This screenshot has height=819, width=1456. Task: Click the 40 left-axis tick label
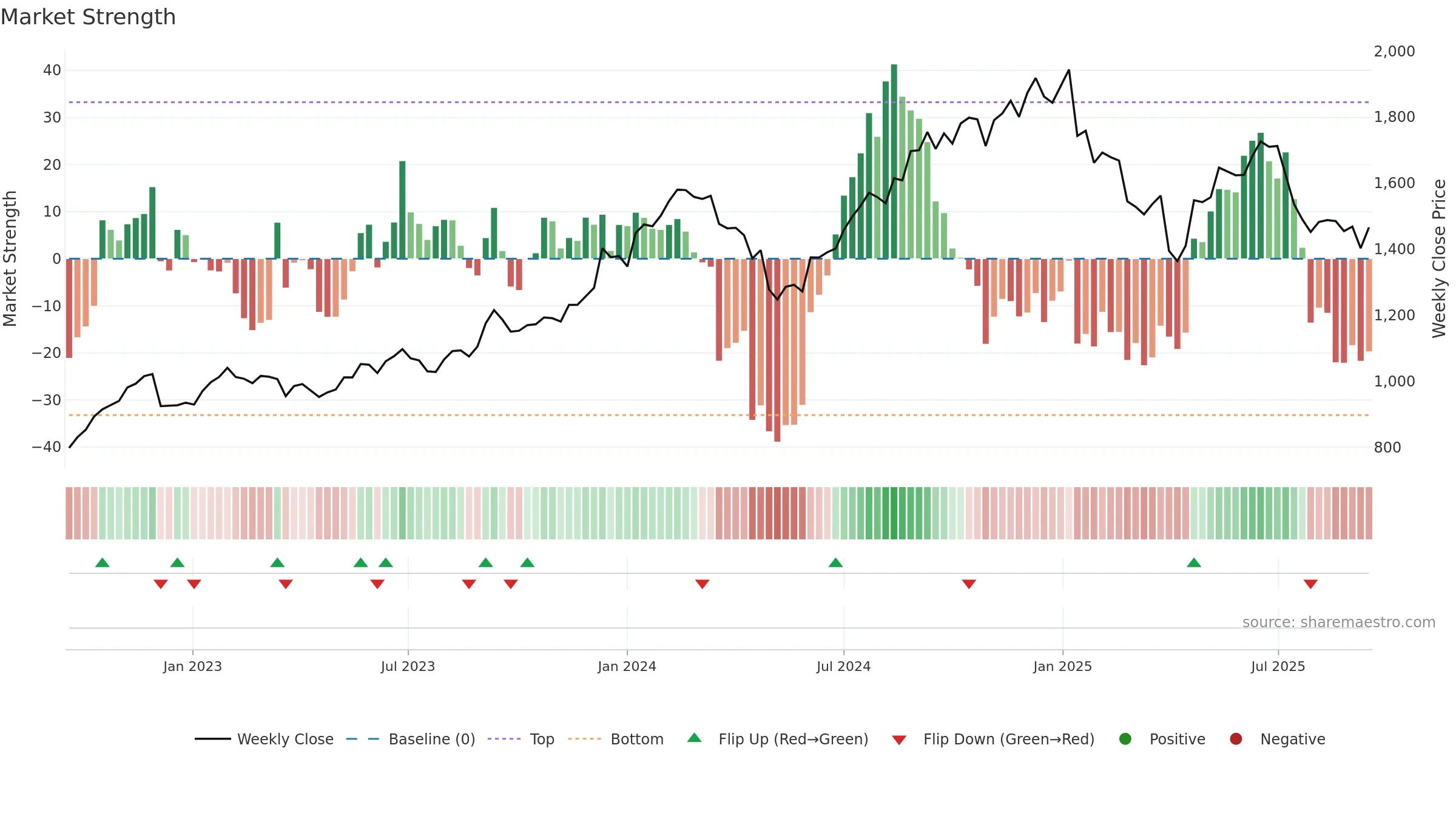click(52, 70)
